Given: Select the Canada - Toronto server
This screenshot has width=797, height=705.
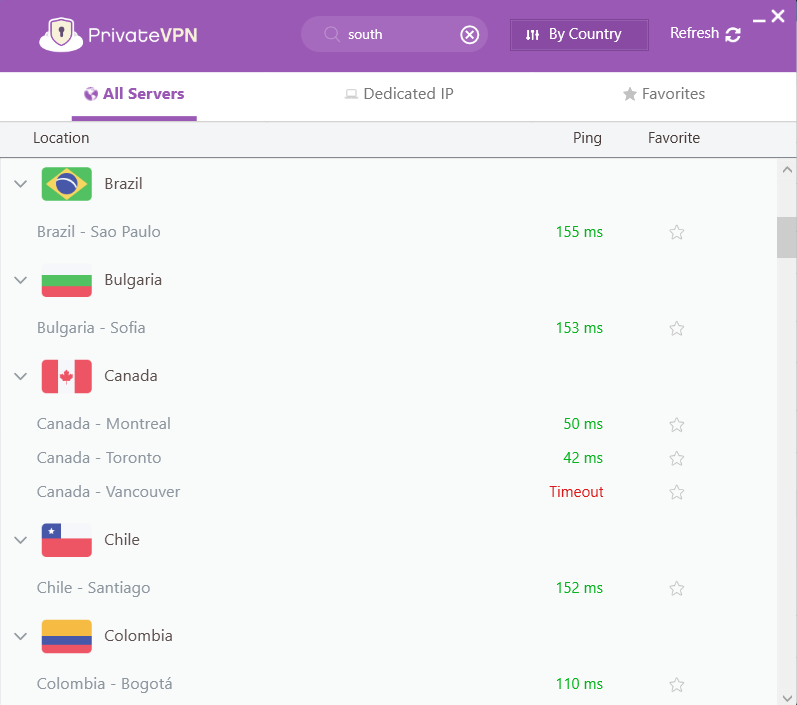Looking at the screenshot, I should [x=99, y=458].
